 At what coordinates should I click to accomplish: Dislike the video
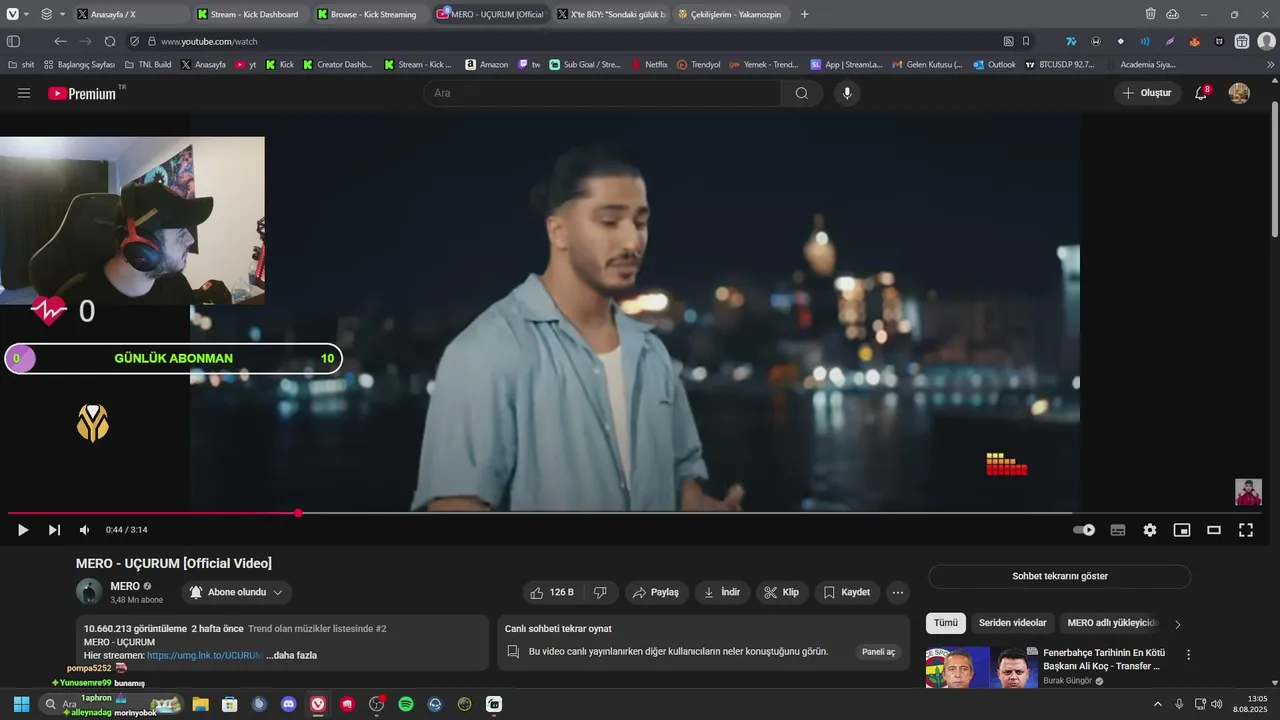pyautogui.click(x=600, y=592)
